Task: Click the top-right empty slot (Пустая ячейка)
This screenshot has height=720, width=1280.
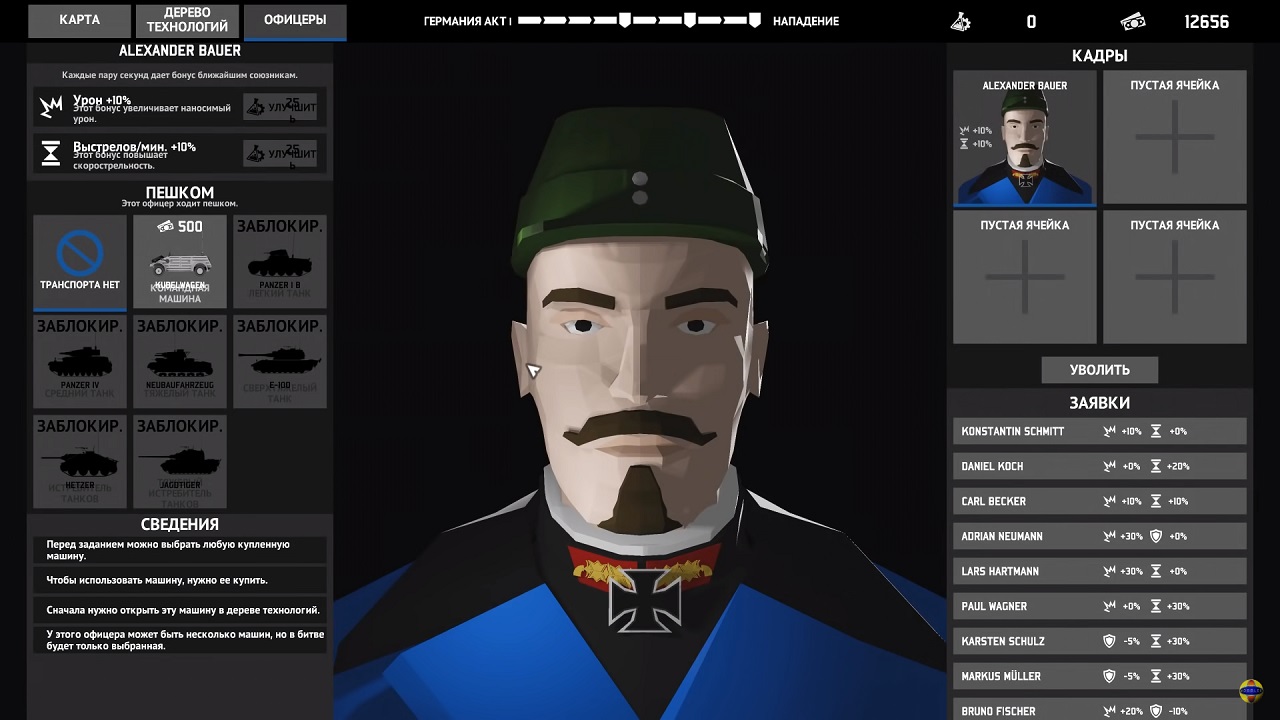Action: pyautogui.click(x=1174, y=138)
